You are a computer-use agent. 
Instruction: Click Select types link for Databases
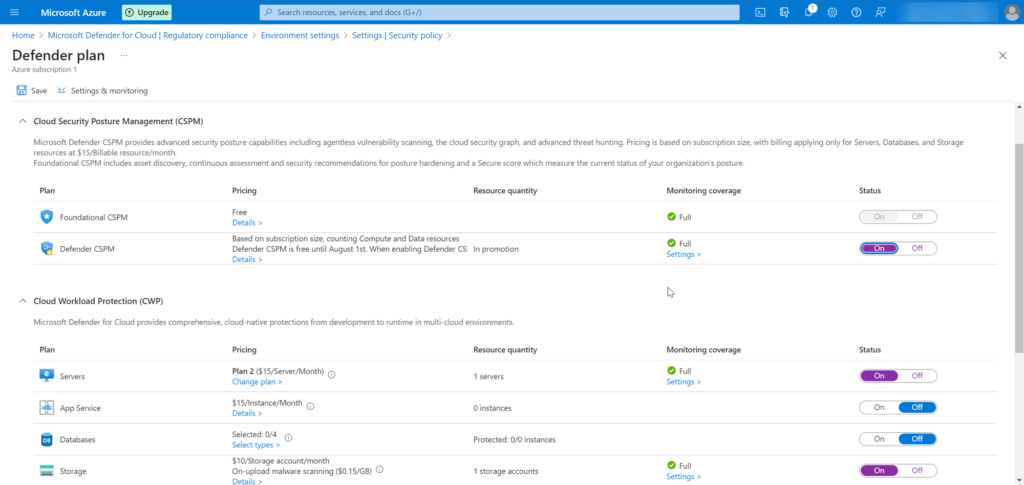[256, 445]
